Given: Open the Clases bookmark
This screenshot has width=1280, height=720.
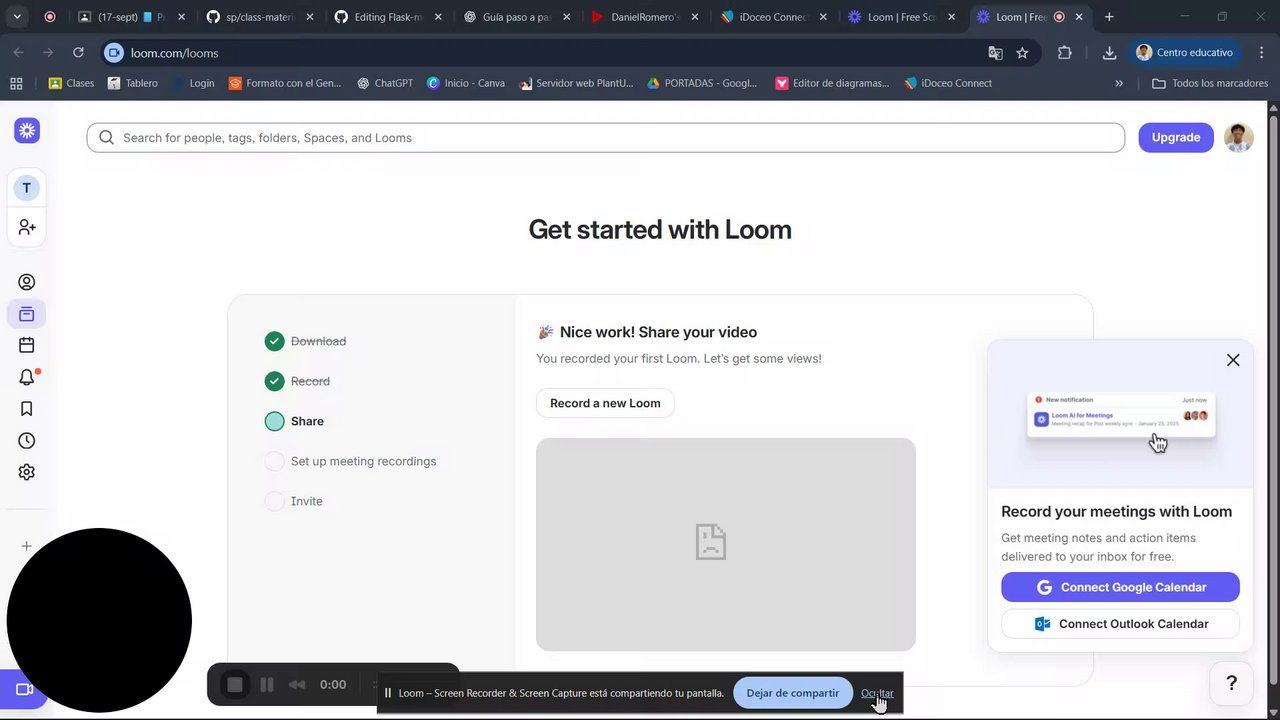Looking at the screenshot, I should pos(71,83).
